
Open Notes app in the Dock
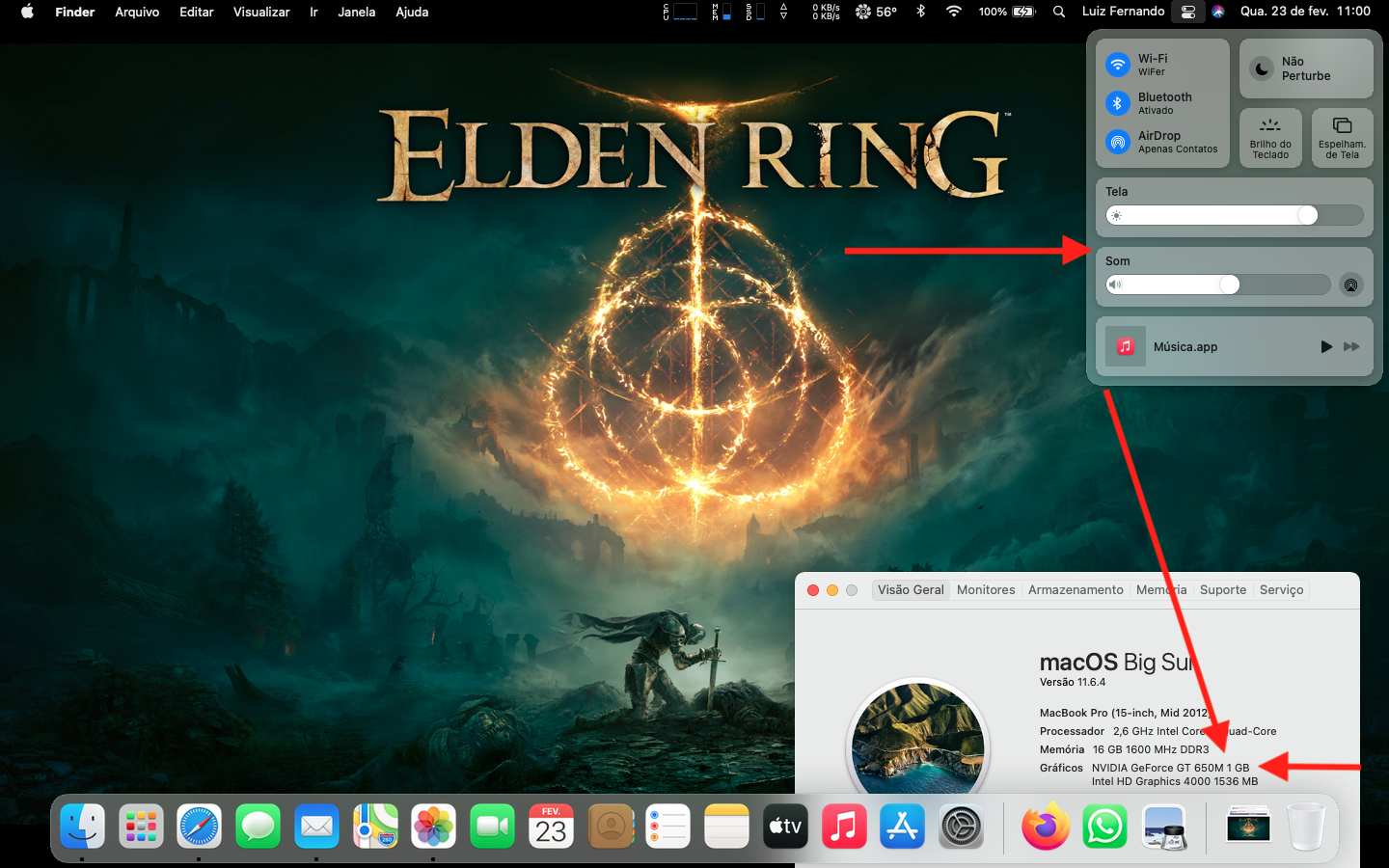[726, 827]
